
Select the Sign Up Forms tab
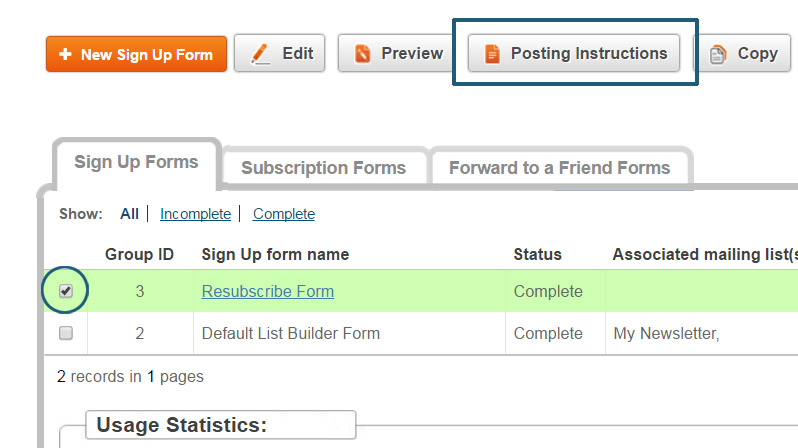pyautogui.click(x=136, y=163)
